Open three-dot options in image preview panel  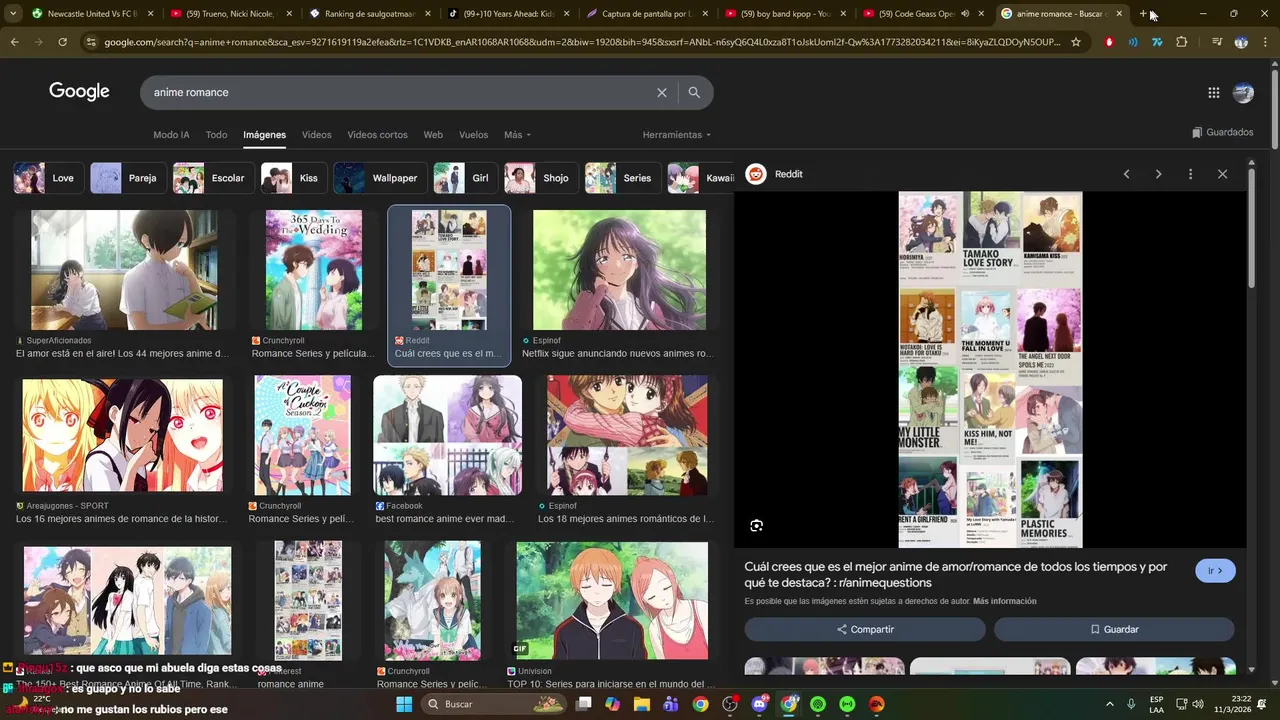click(x=1190, y=174)
